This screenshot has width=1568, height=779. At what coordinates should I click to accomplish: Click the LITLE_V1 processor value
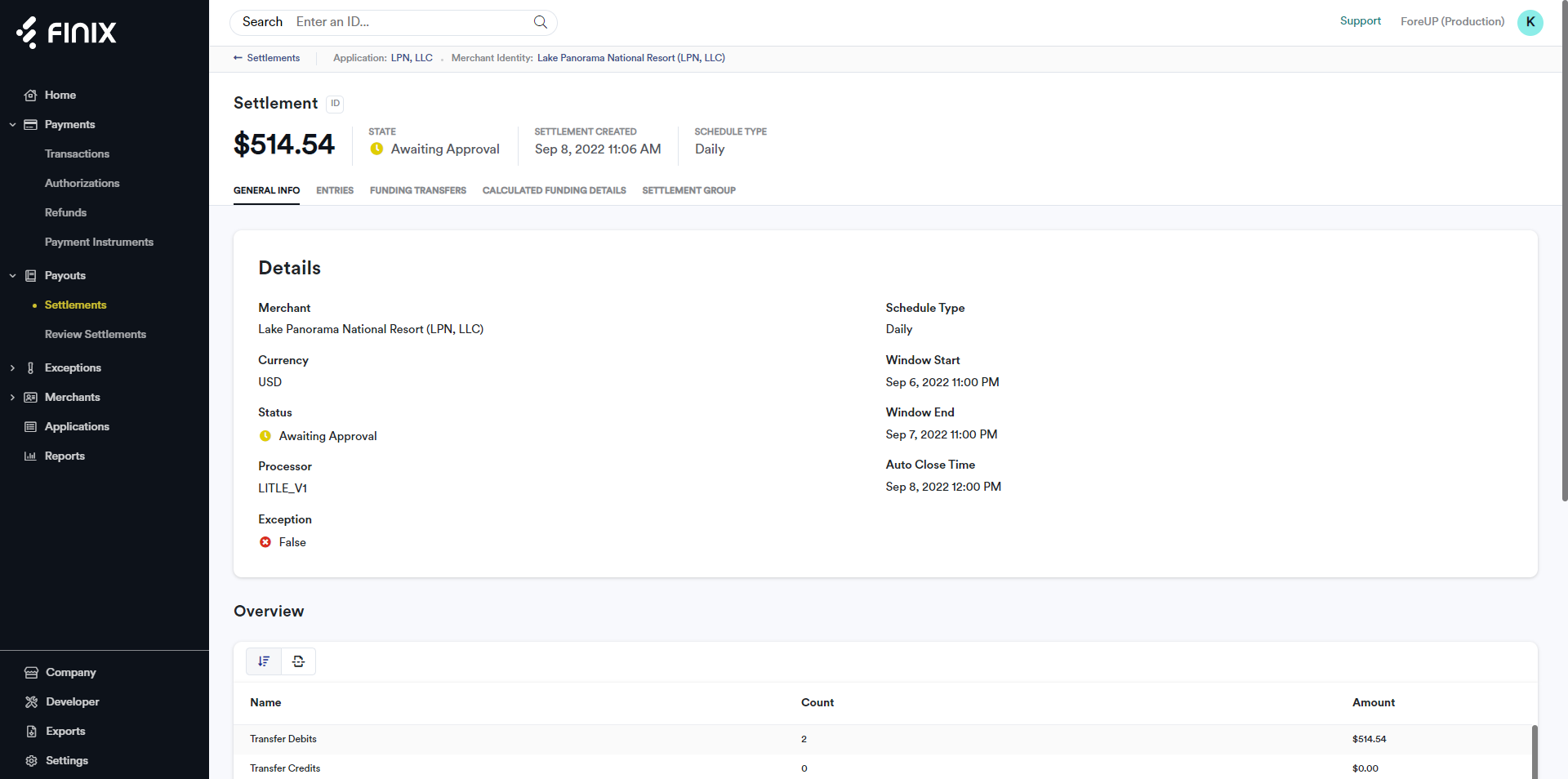coord(283,488)
